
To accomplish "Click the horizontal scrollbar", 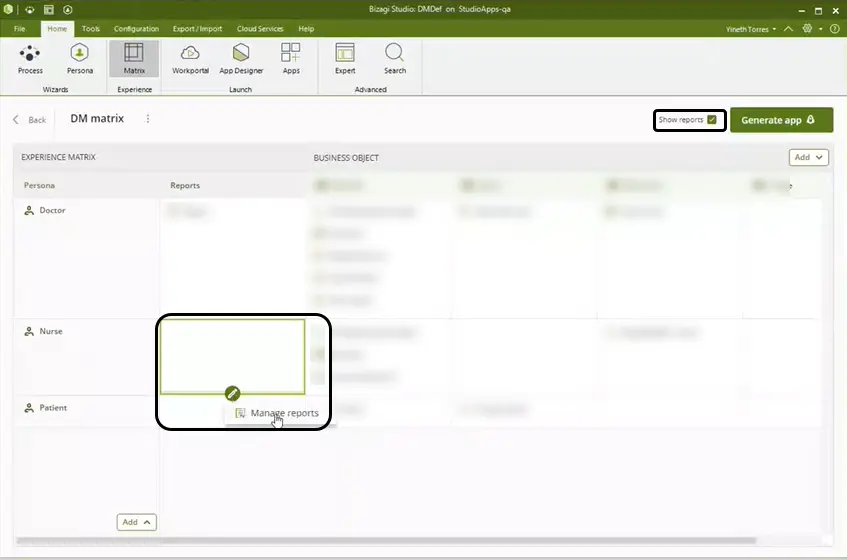I will point(386,540).
